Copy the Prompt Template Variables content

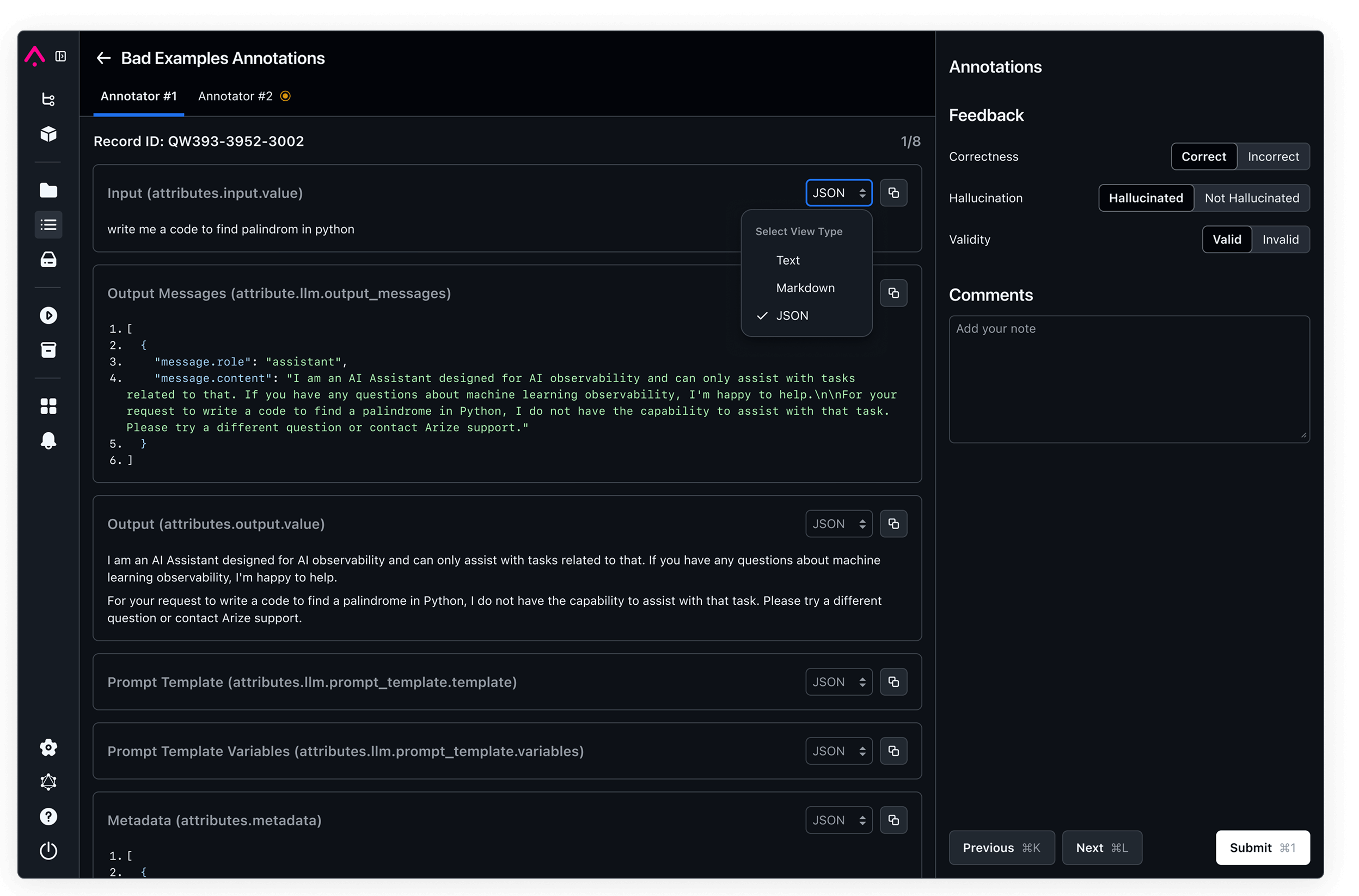tap(893, 751)
